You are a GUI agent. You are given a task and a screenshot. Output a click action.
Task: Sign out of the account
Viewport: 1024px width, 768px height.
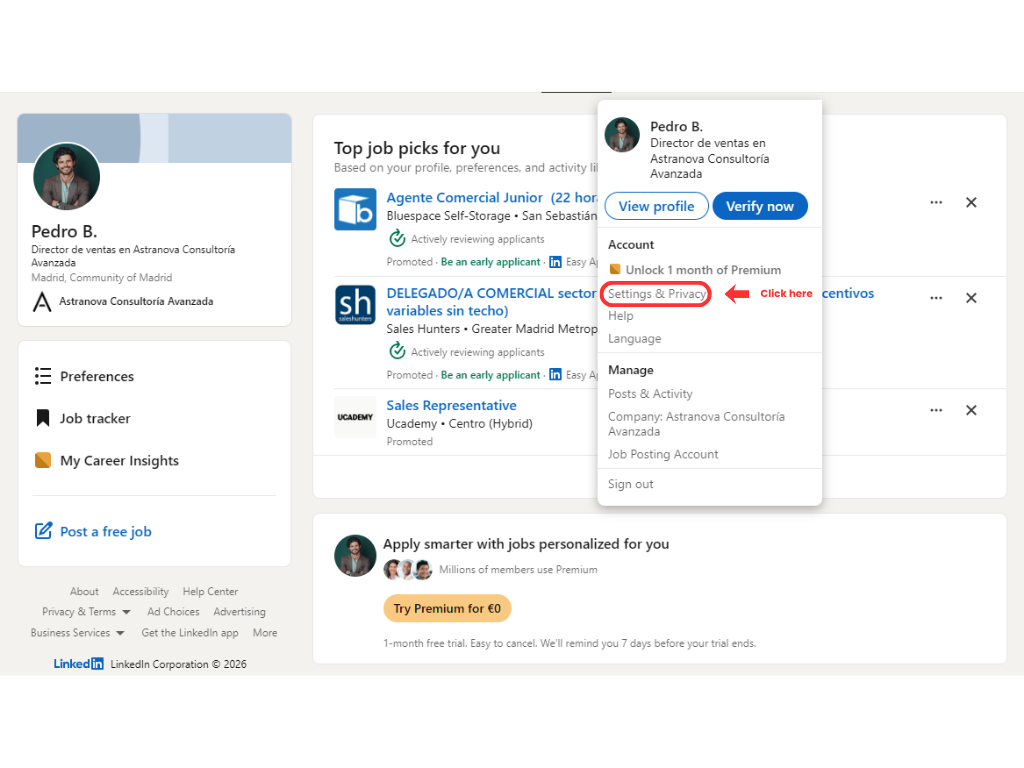tap(630, 484)
